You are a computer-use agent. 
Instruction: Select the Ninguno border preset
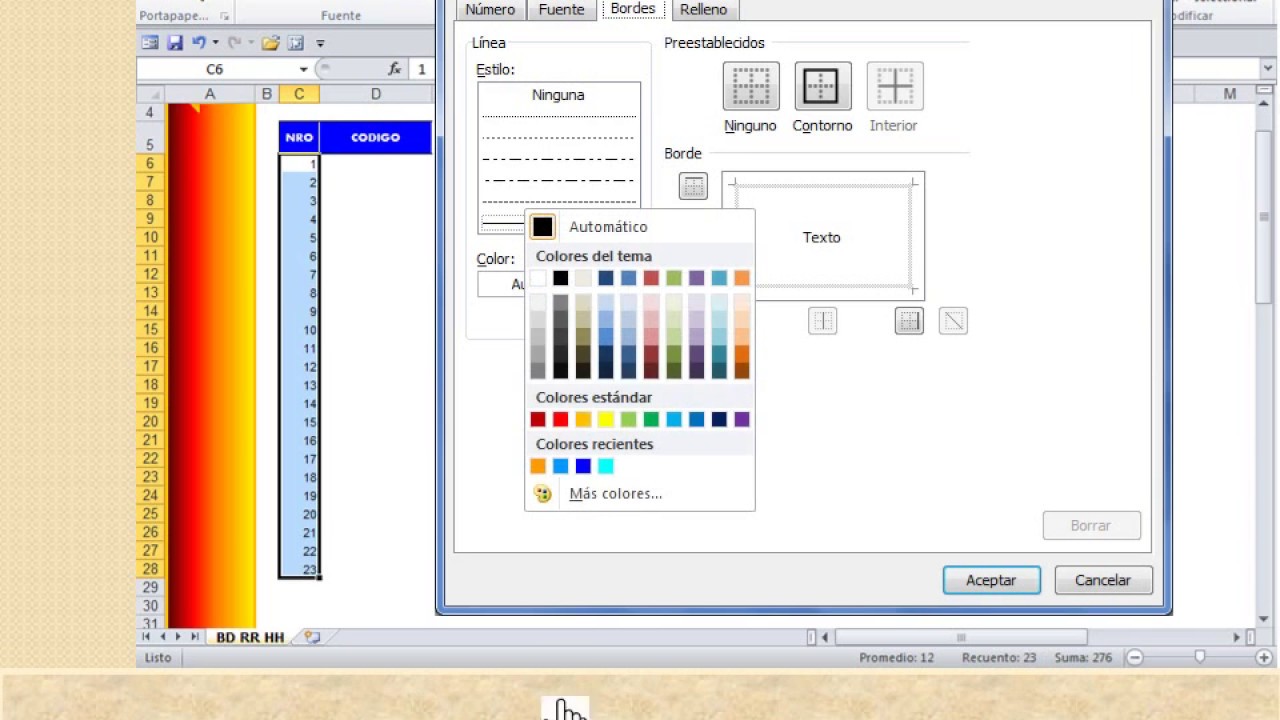[750, 86]
